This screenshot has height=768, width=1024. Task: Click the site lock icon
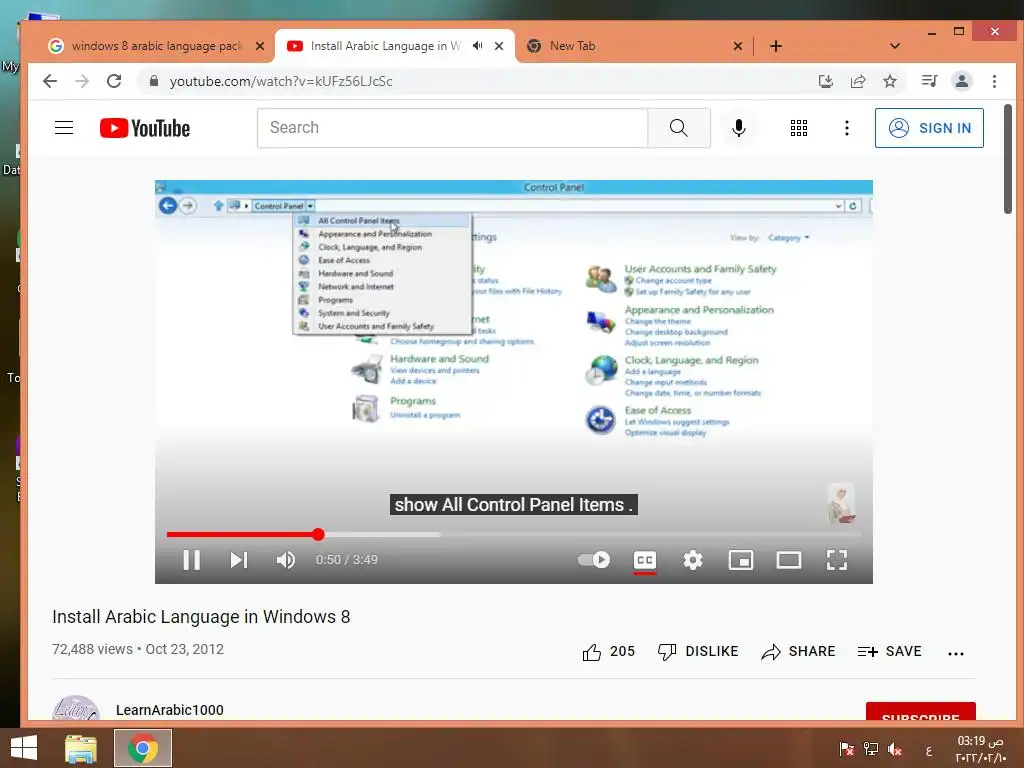(154, 81)
